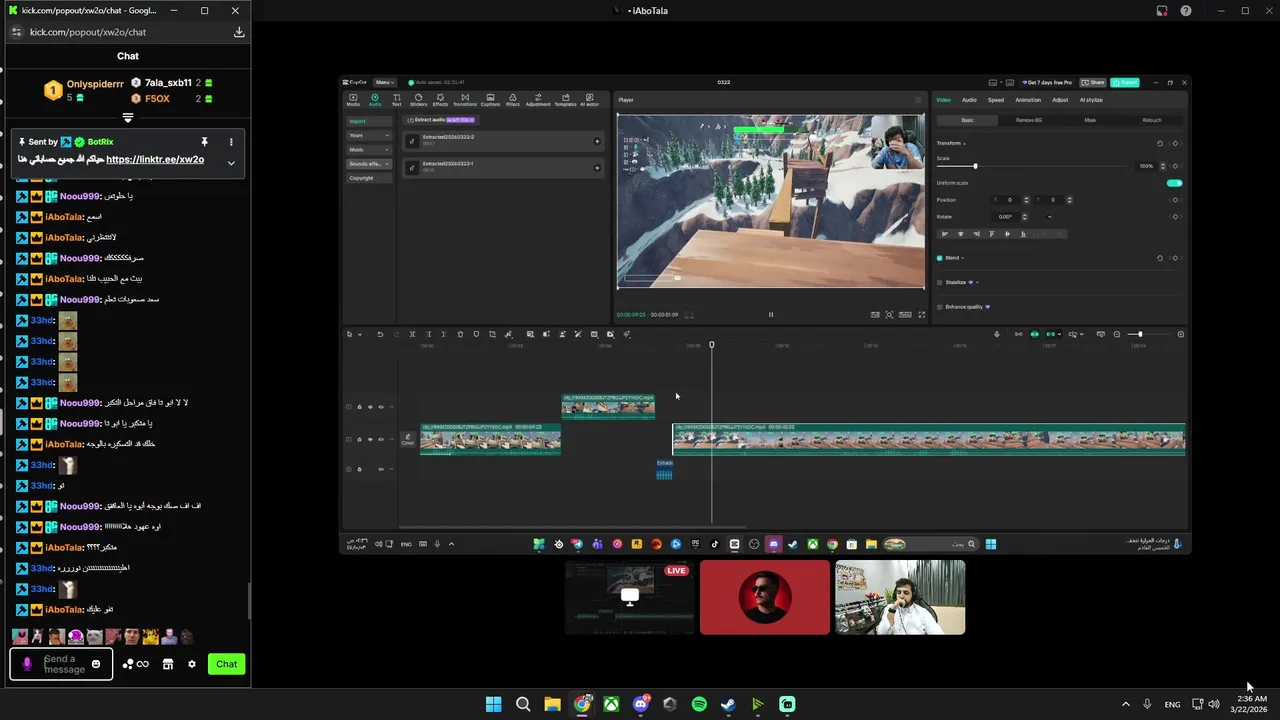Click the Share button in CapCut
This screenshot has width=1280, height=720.
point(1093,82)
